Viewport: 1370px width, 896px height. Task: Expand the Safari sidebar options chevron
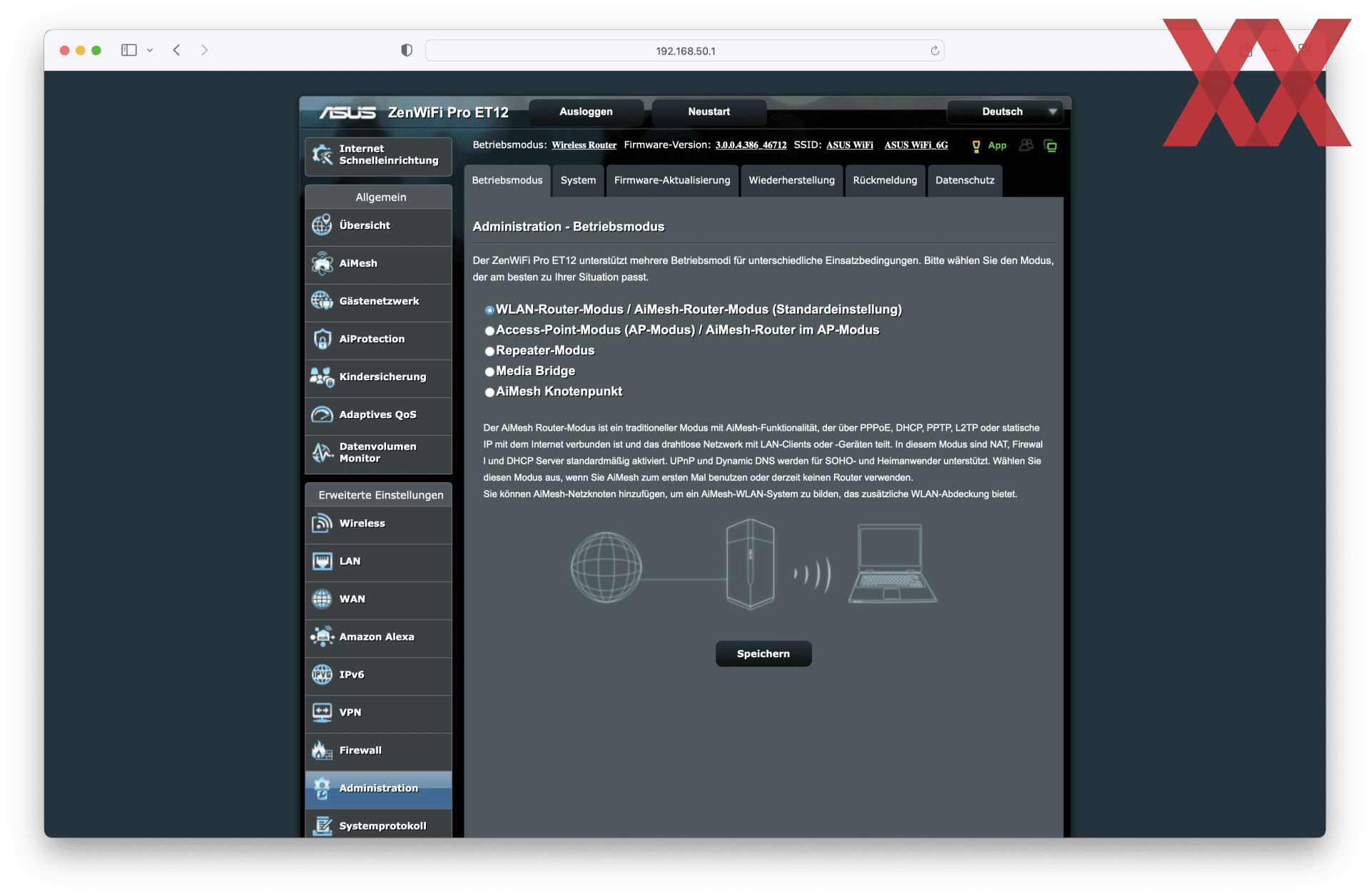pyautogui.click(x=150, y=50)
